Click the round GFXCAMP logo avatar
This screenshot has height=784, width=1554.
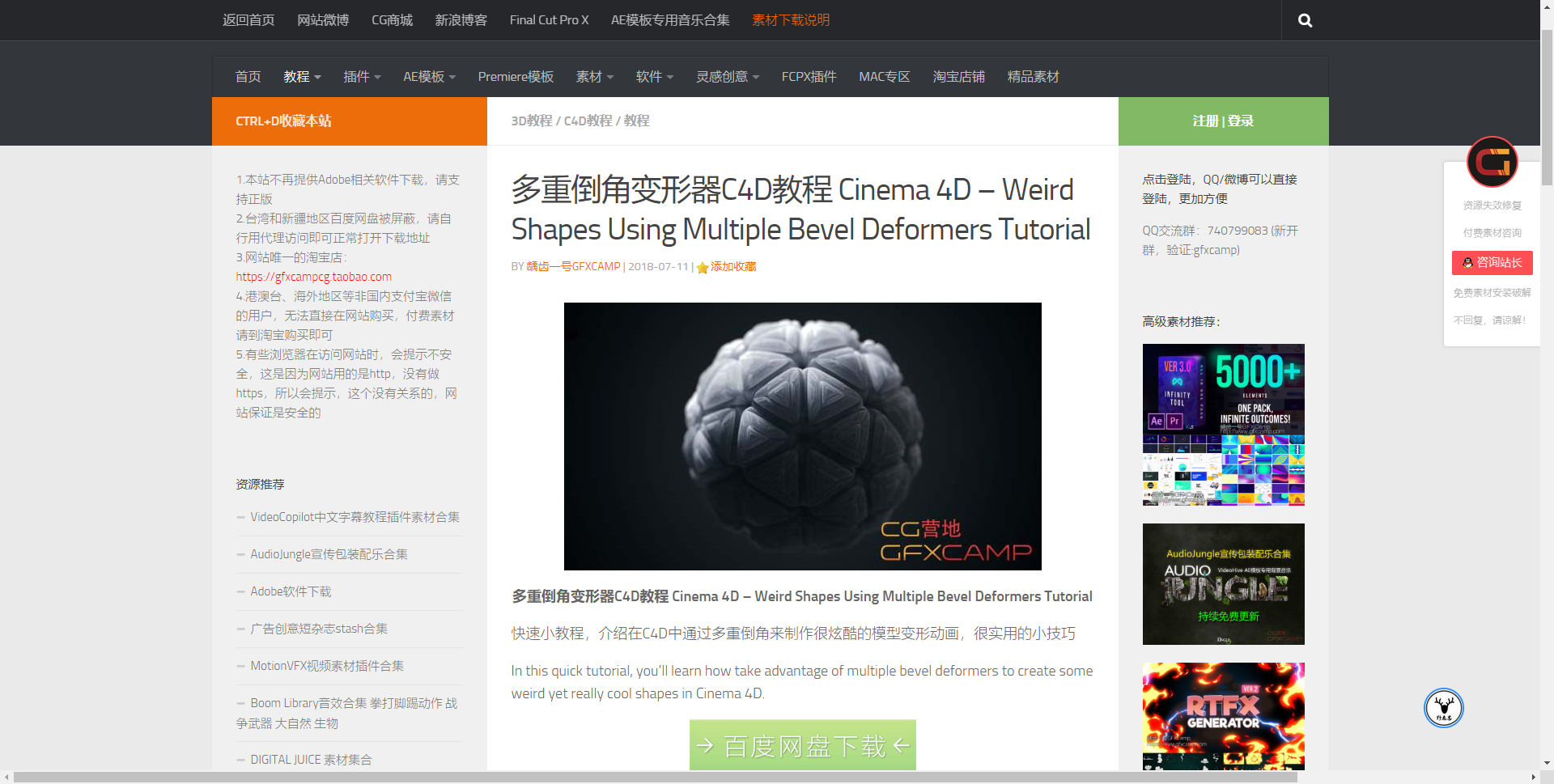pos(1492,162)
